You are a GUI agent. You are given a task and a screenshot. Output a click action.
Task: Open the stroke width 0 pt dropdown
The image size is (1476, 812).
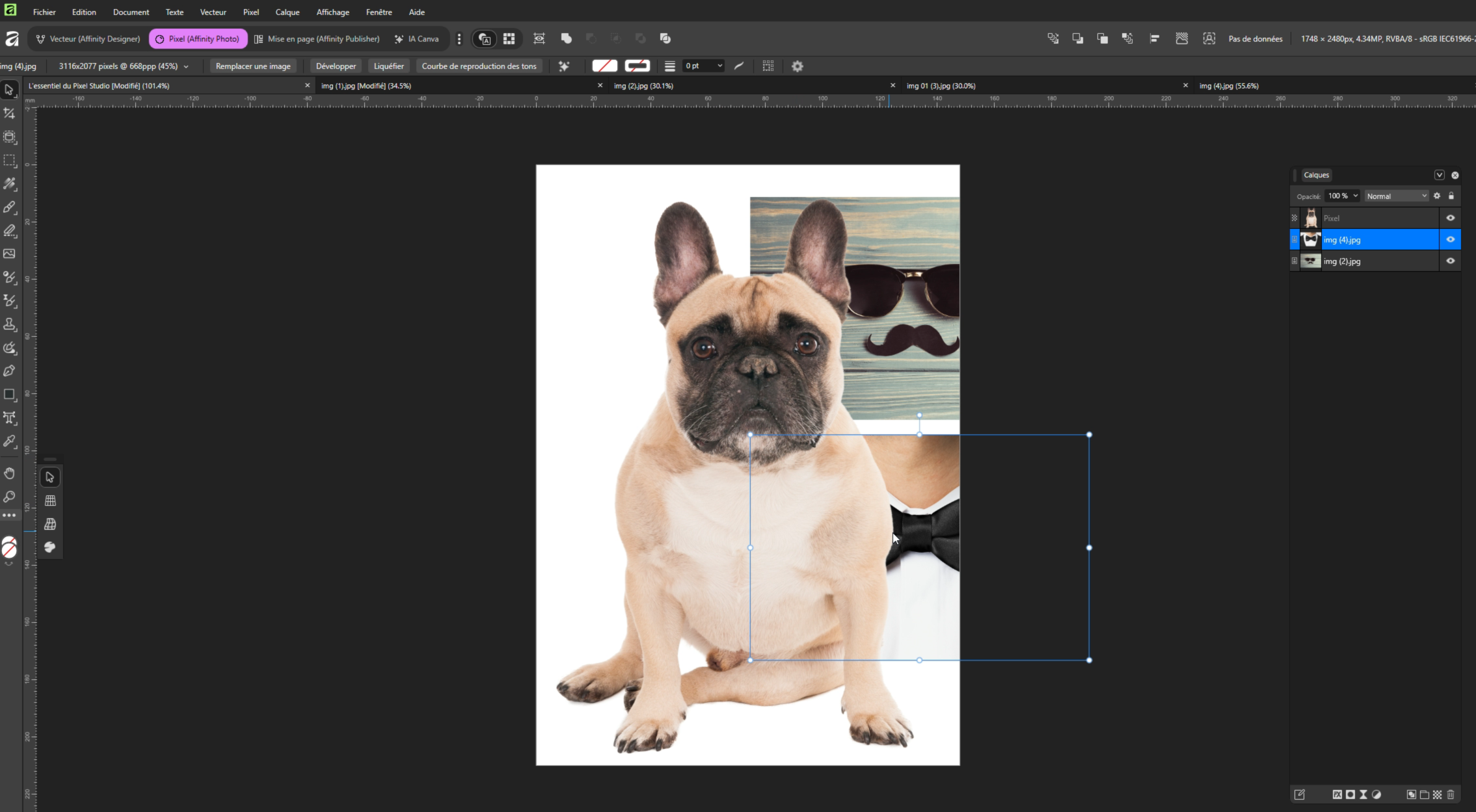click(719, 66)
